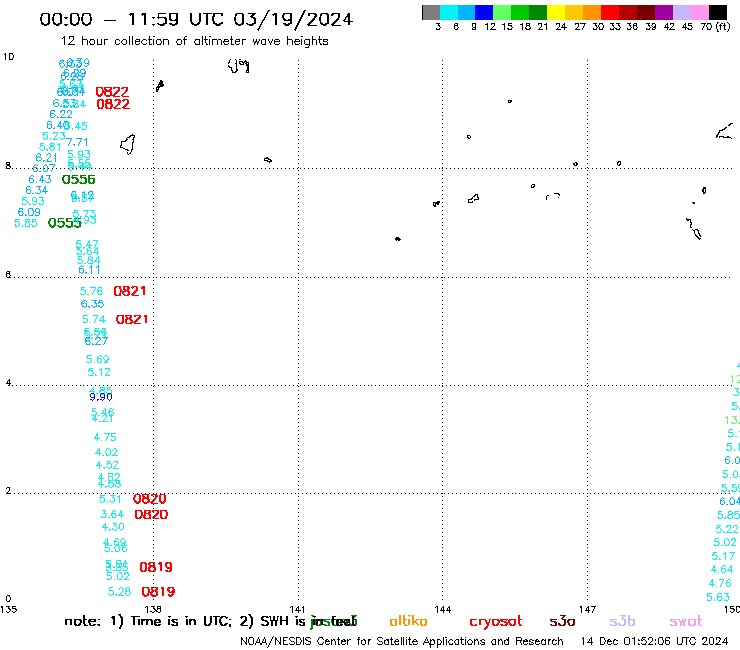Viewport: 740px width, 650px height.
Task: Click the red "0820" beside 3.64
Action: click(151, 515)
